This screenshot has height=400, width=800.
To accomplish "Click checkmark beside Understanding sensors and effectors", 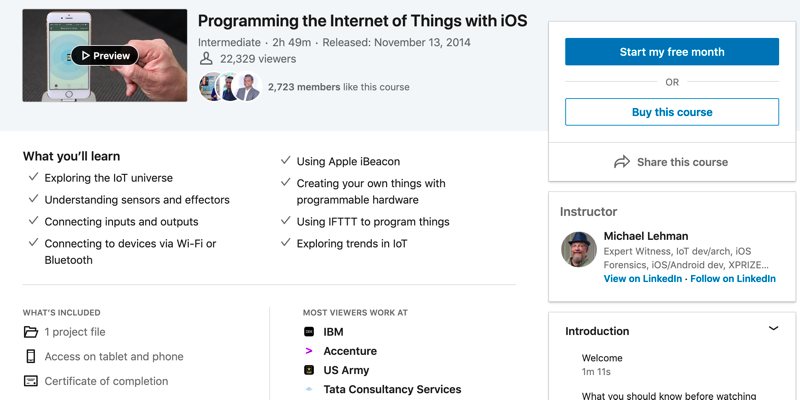I will (x=33, y=198).
